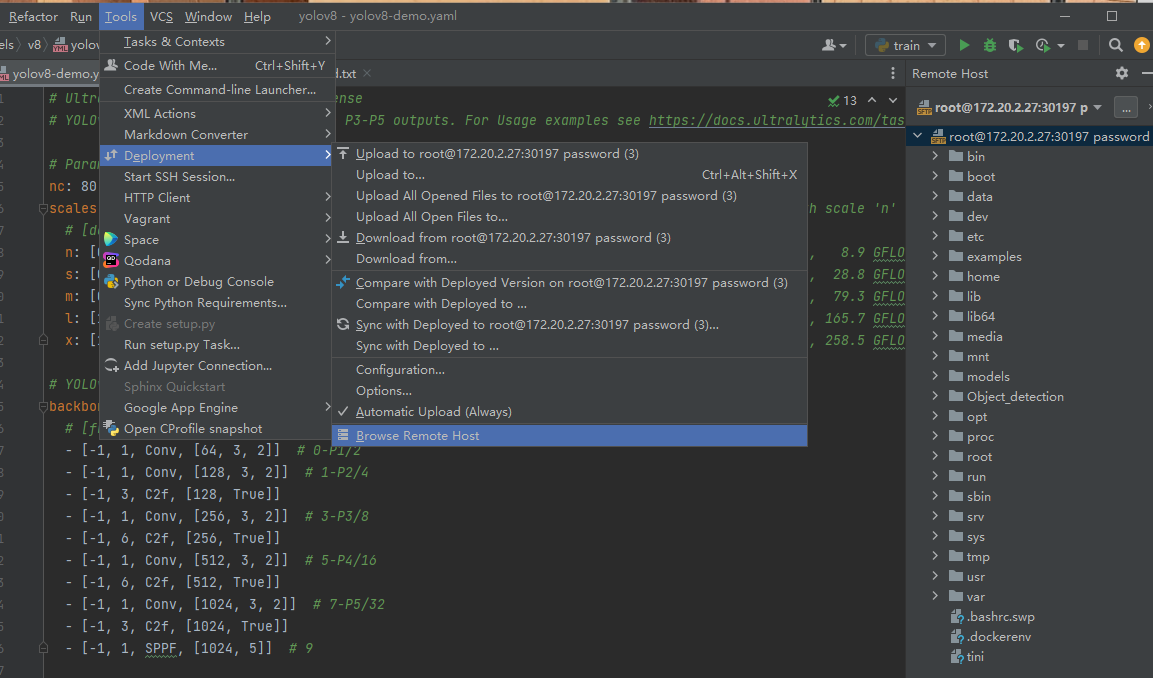Click v8 breadcrumb in navigation bar

[x=35, y=45]
